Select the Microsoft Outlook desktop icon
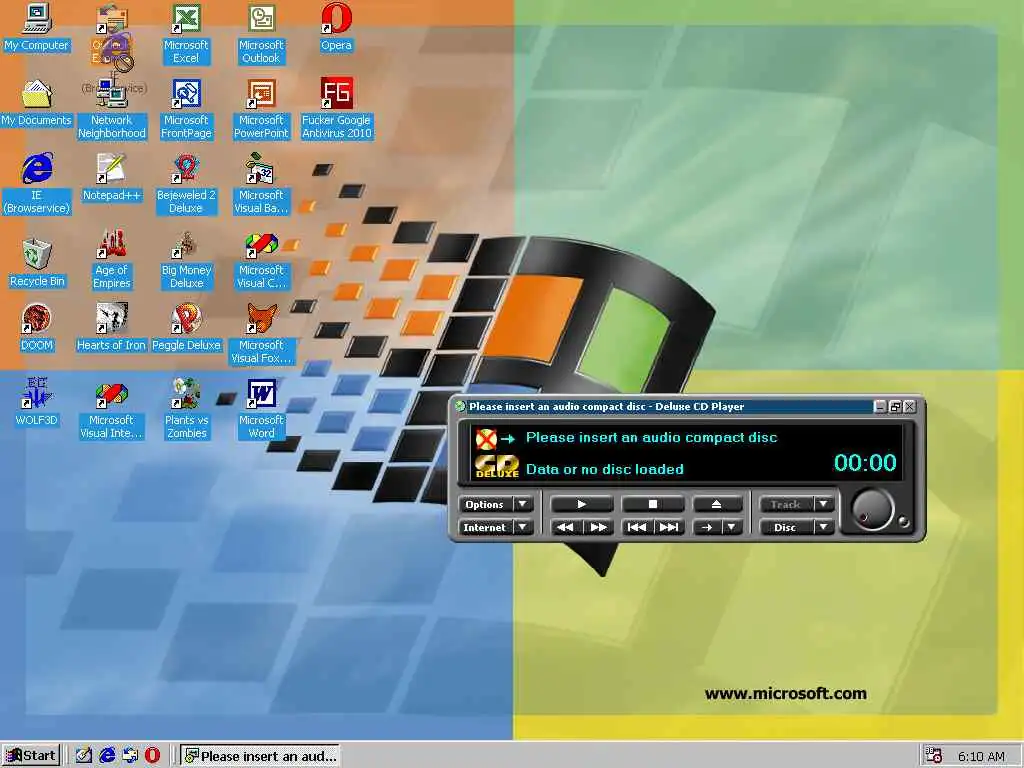1024x768 pixels. (261, 34)
